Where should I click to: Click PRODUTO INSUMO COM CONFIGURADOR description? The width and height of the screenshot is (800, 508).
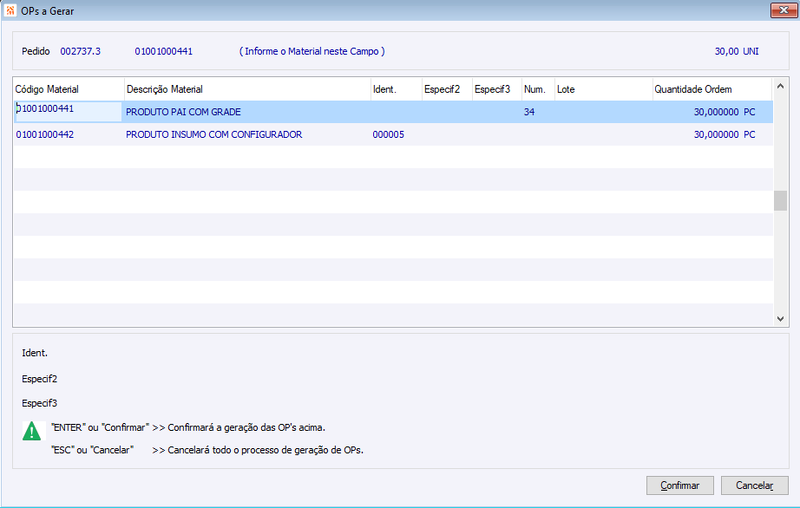point(214,135)
